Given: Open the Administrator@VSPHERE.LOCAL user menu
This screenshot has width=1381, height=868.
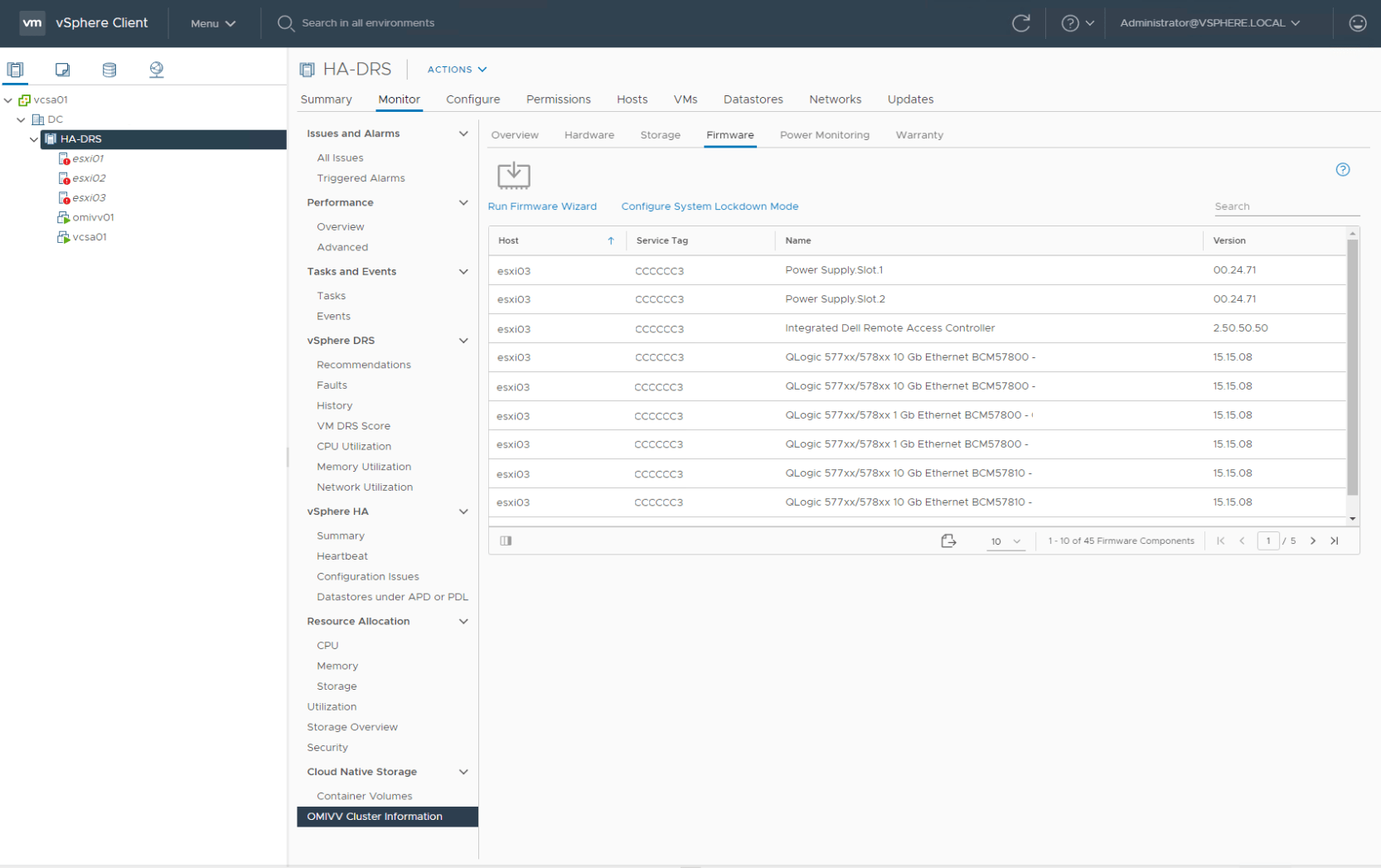Looking at the screenshot, I should [1210, 23].
